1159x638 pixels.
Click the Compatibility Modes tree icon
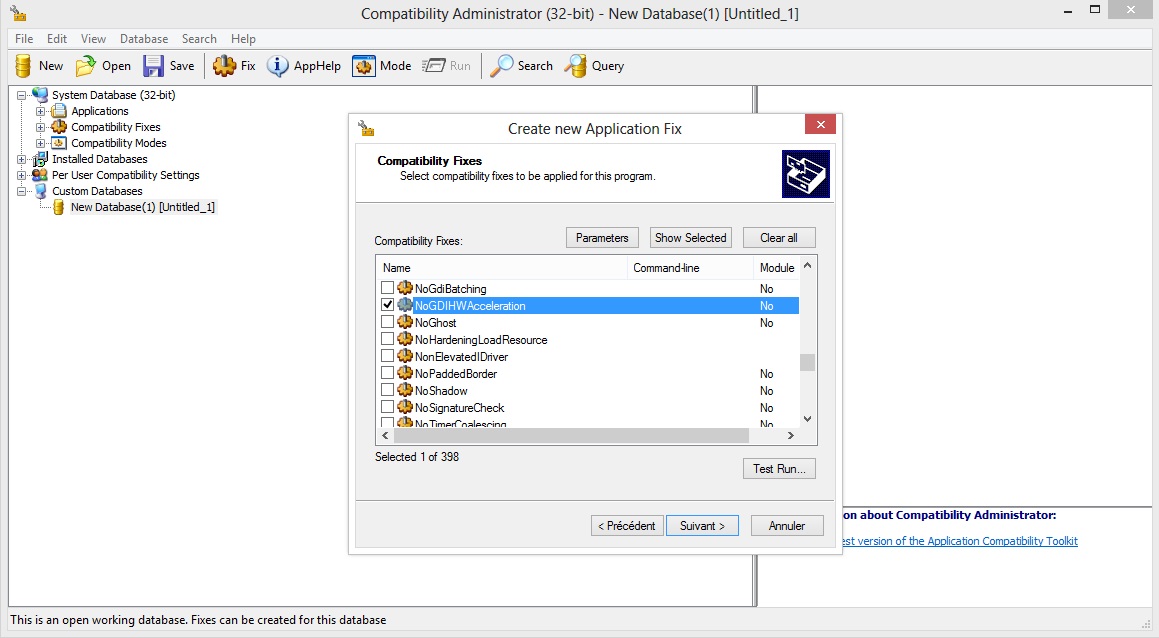(x=59, y=143)
